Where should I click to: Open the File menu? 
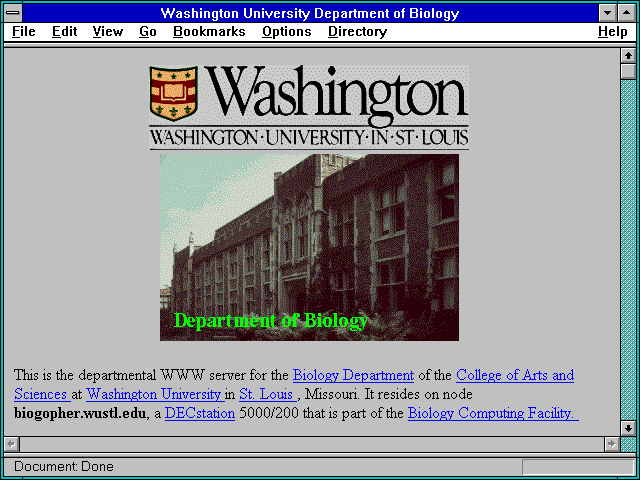point(24,31)
